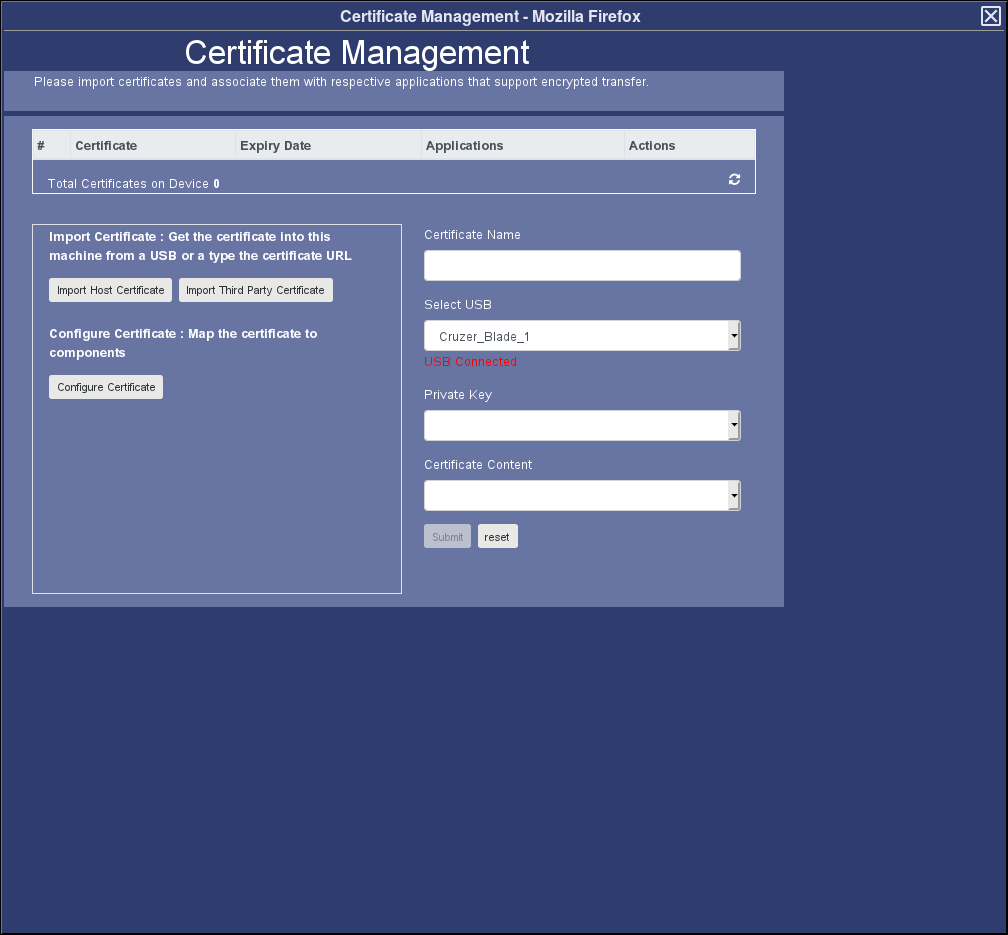The width and height of the screenshot is (1008, 935).
Task: Click the arrow on Certificate Content combo box
Action: tap(734, 496)
